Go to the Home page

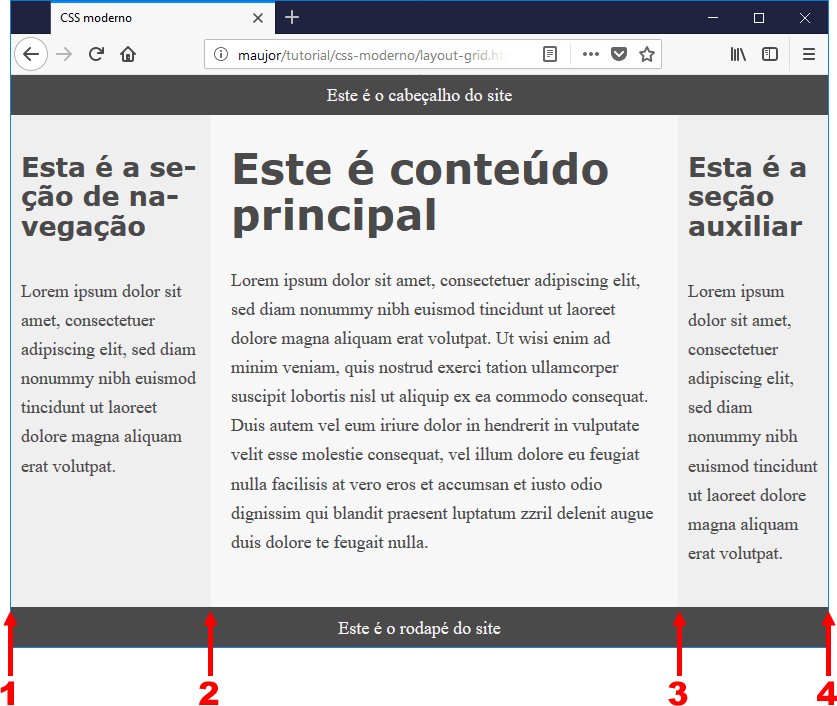point(128,54)
